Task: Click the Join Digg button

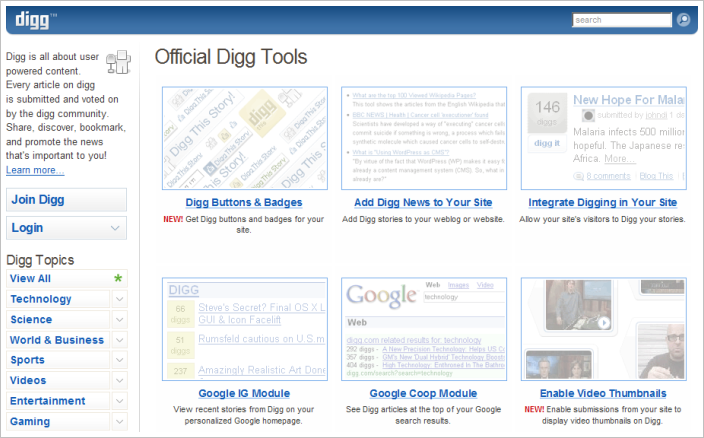Action: click(x=66, y=200)
